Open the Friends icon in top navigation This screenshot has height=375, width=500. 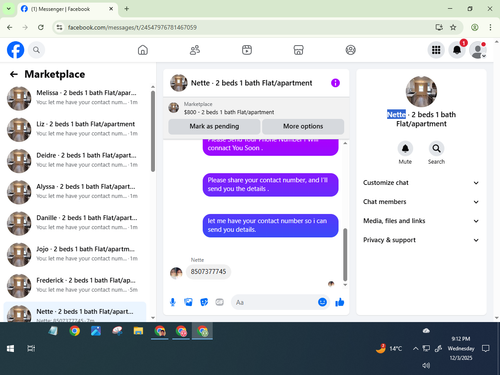[x=195, y=50]
